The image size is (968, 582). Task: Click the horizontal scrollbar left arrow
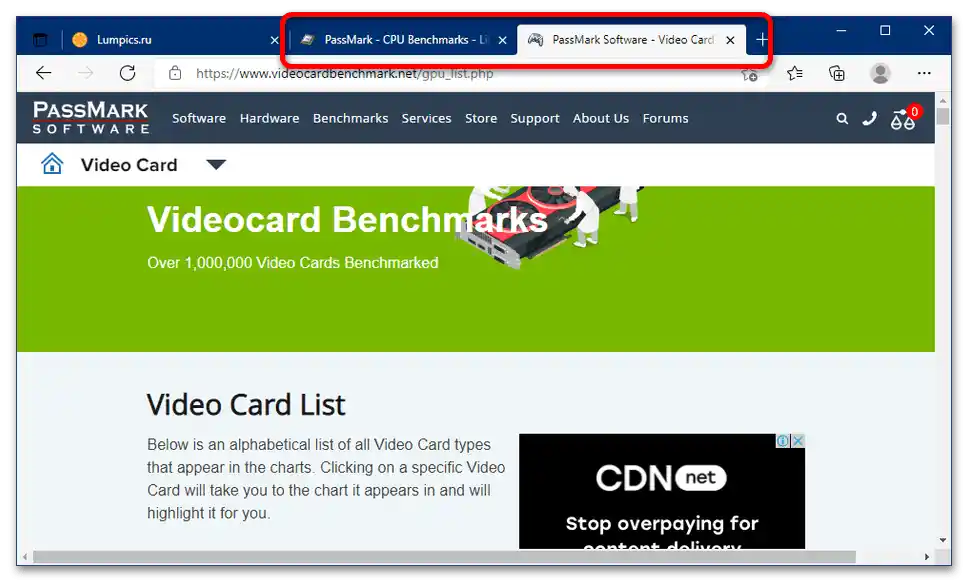25,557
